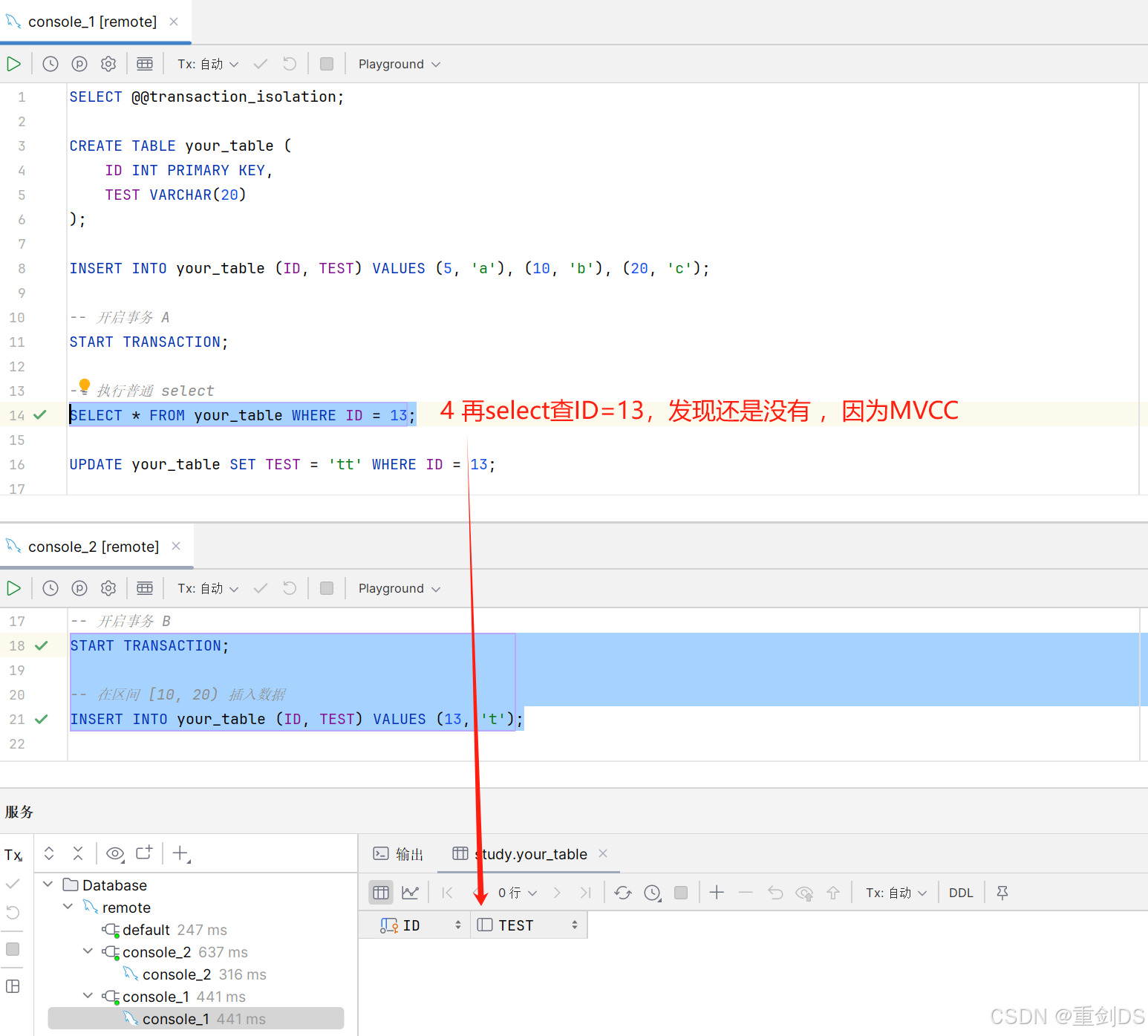Select the default 247 ms session
This screenshot has height=1036, width=1148.
(164, 930)
